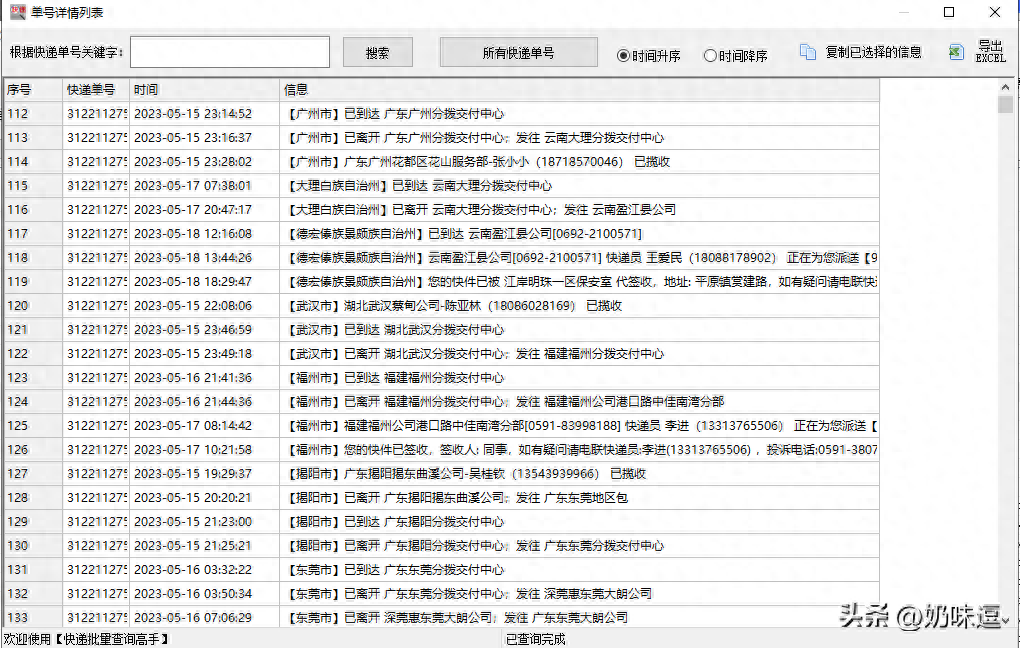Sort by the 时间 column header
The height and width of the screenshot is (648, 1020).
(204, 90)
